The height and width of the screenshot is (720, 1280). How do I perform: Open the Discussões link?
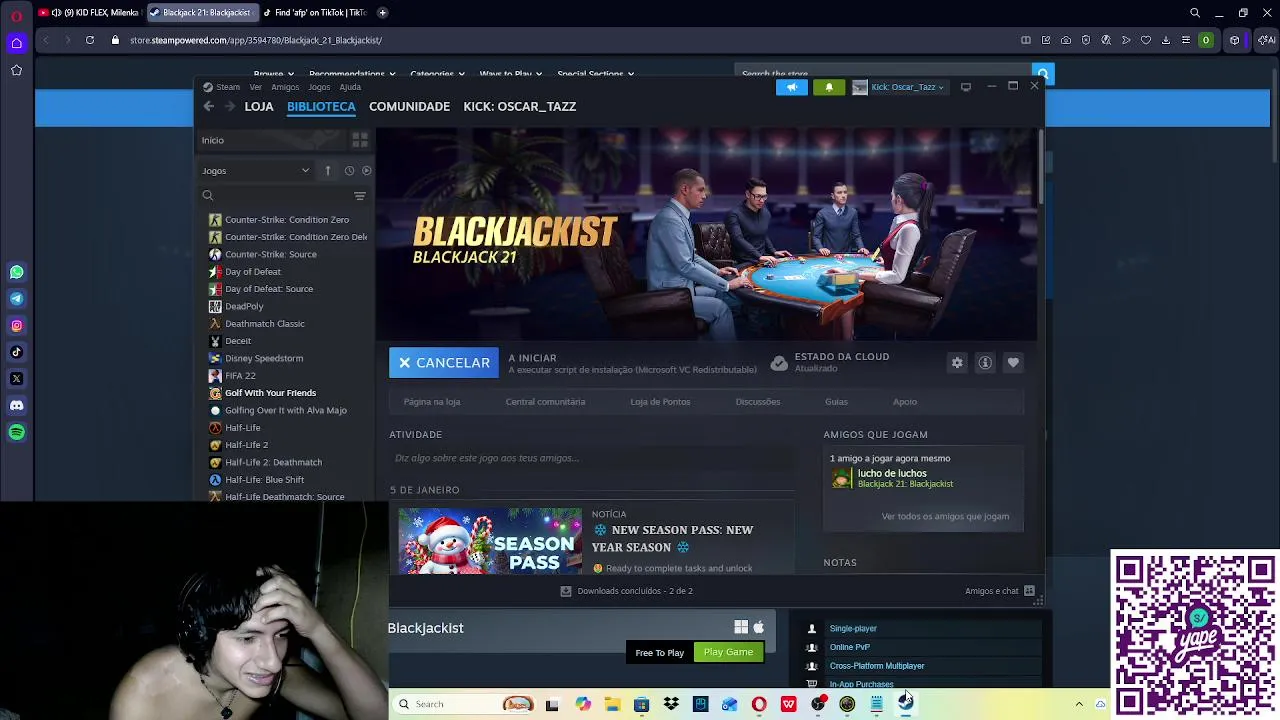click(758, 402)
